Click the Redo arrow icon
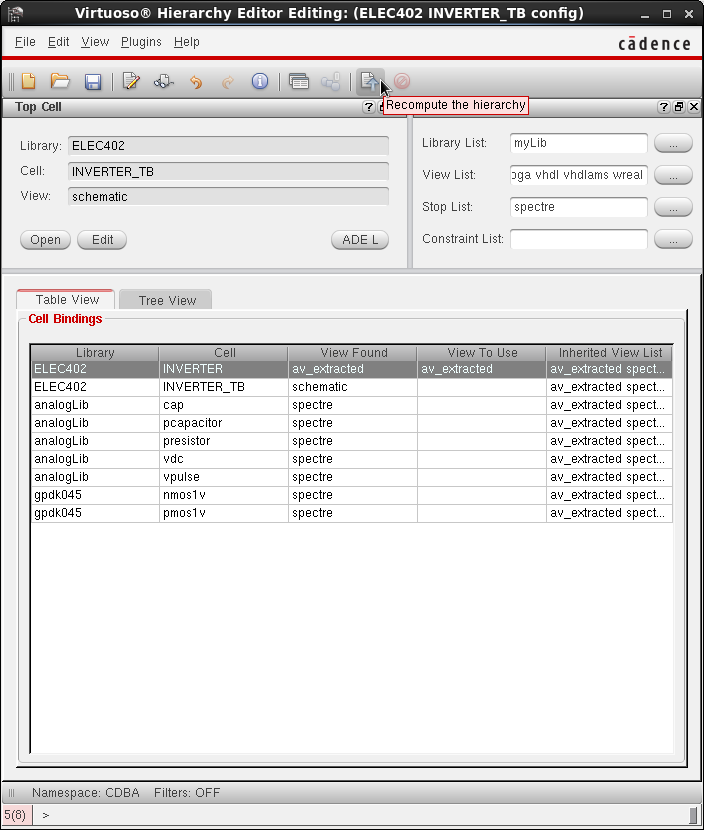704x830 pixels. [228, 82]
